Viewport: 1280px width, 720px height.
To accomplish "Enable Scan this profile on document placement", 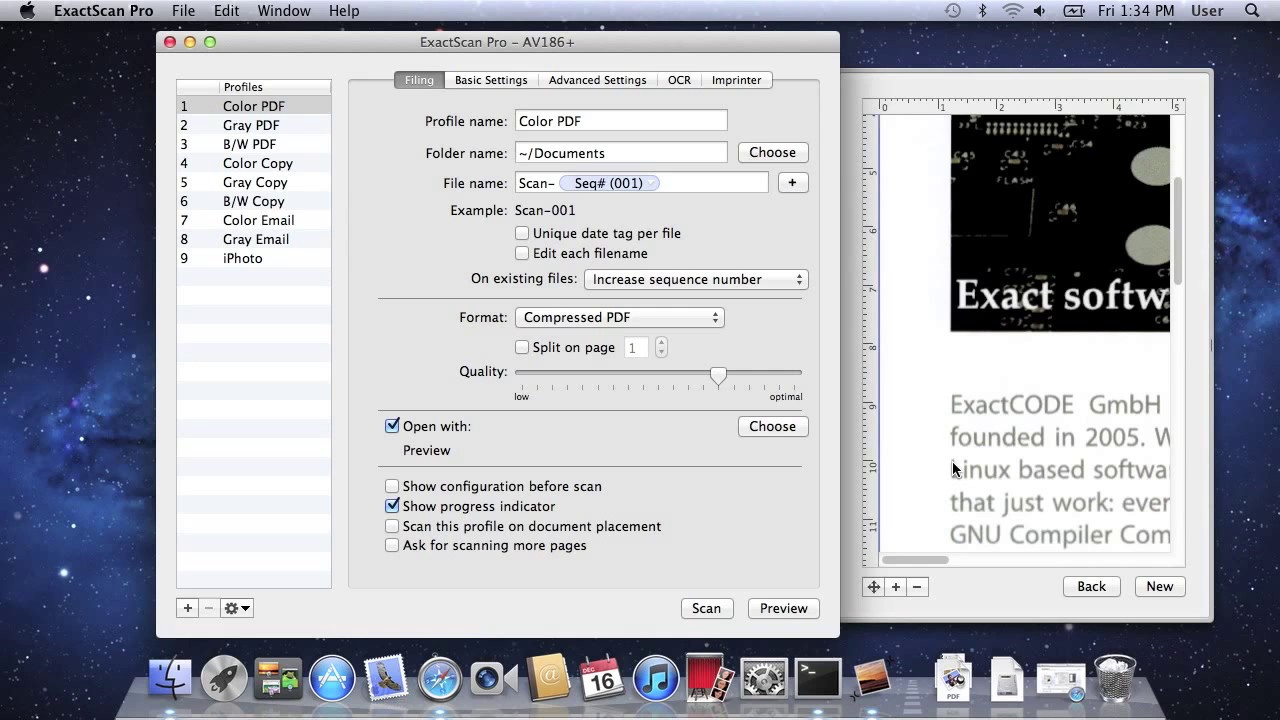I will (x=392, y=526).
